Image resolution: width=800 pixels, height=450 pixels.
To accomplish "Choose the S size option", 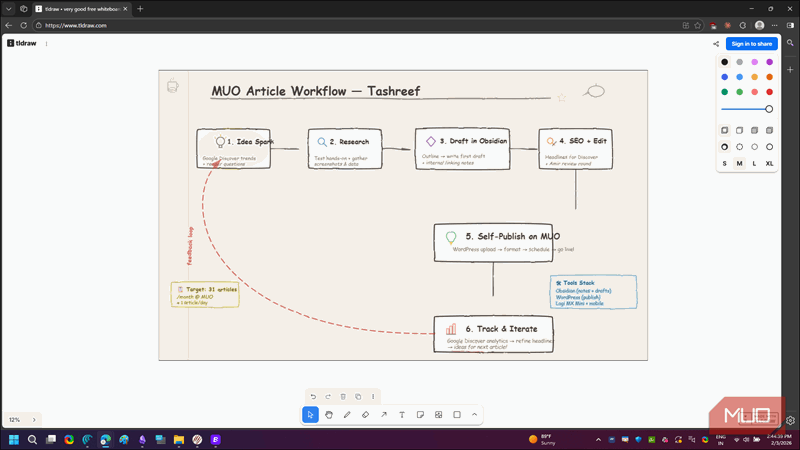I will tap(725, 163).
